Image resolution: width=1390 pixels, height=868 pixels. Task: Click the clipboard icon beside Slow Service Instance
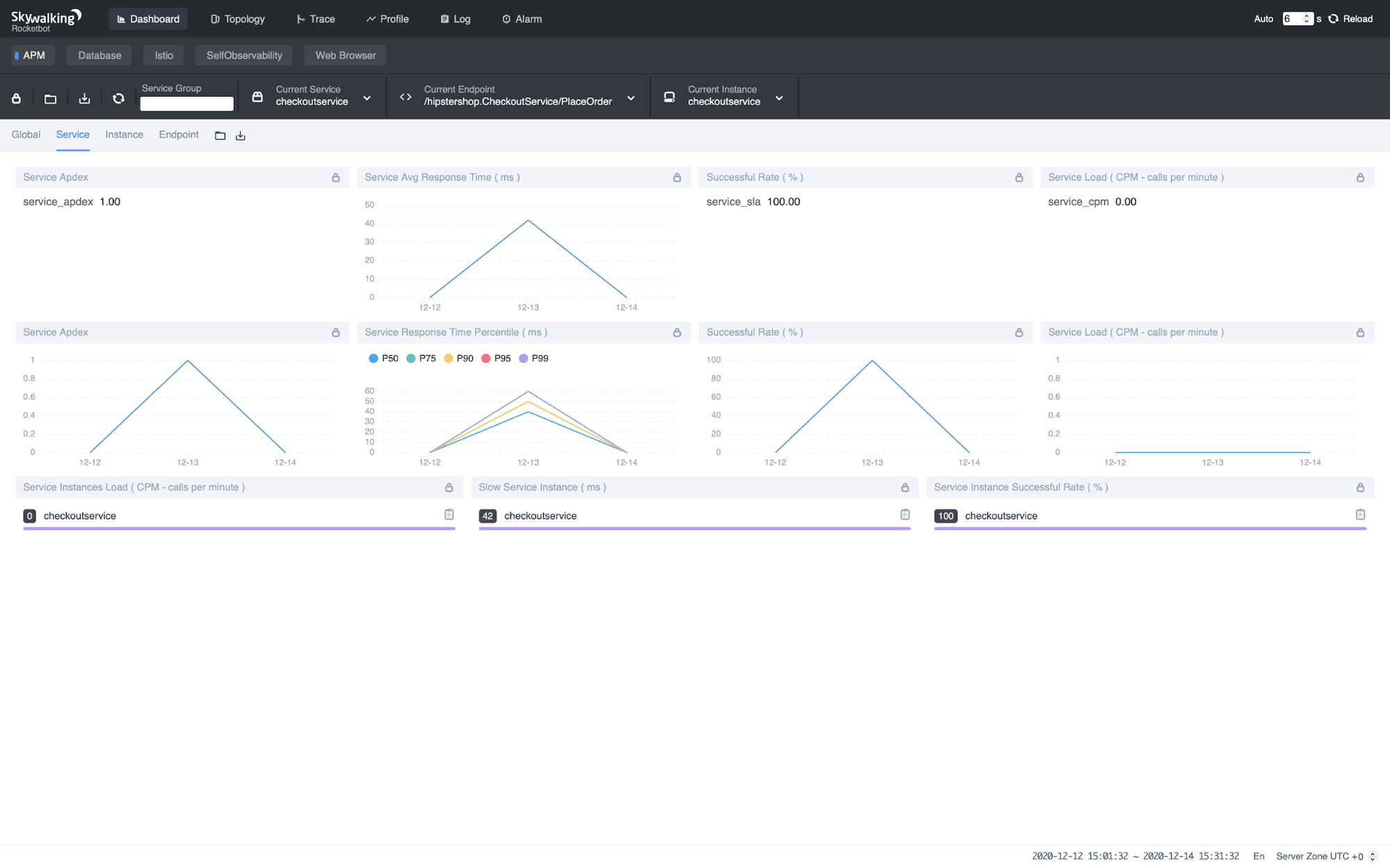click(905, 514)
